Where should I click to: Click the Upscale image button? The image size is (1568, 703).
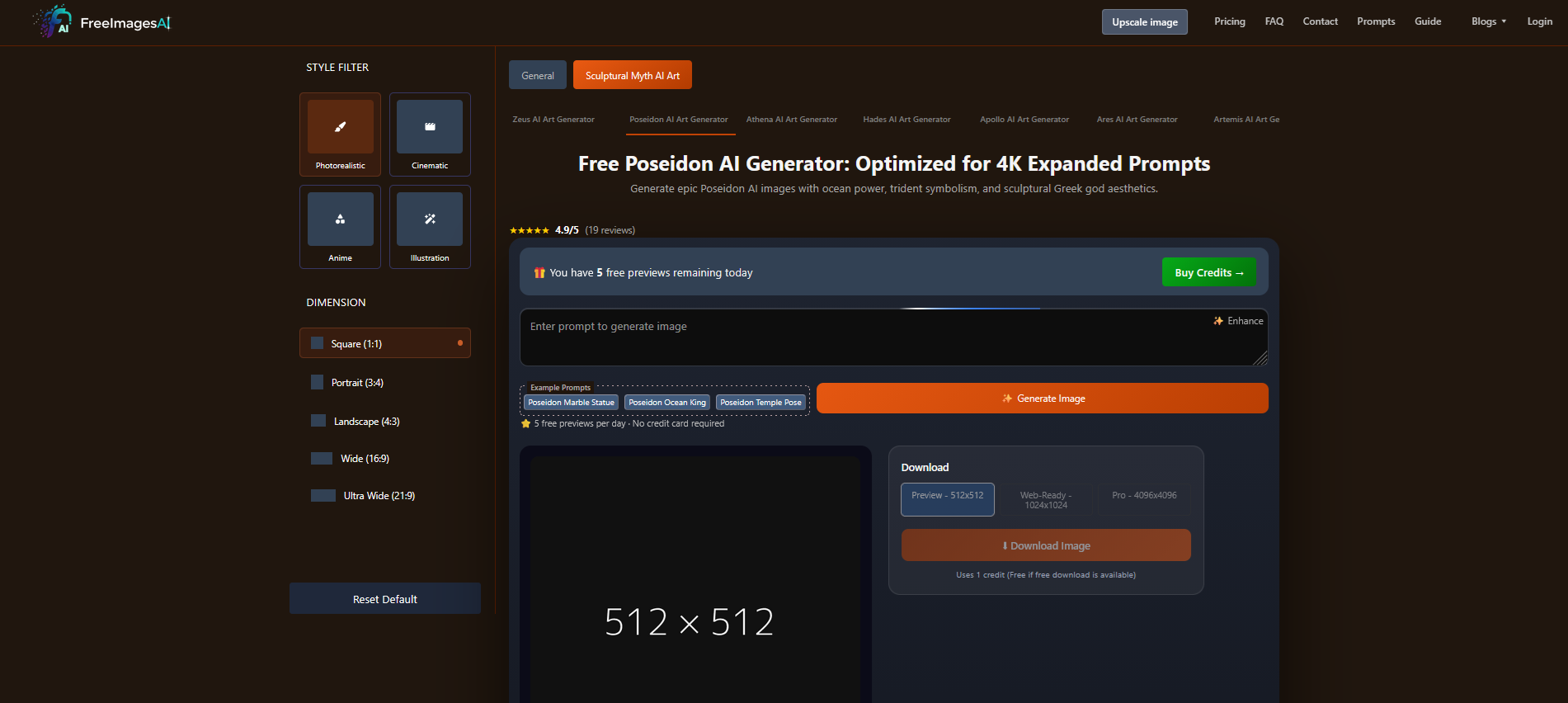coord(1145,22)
